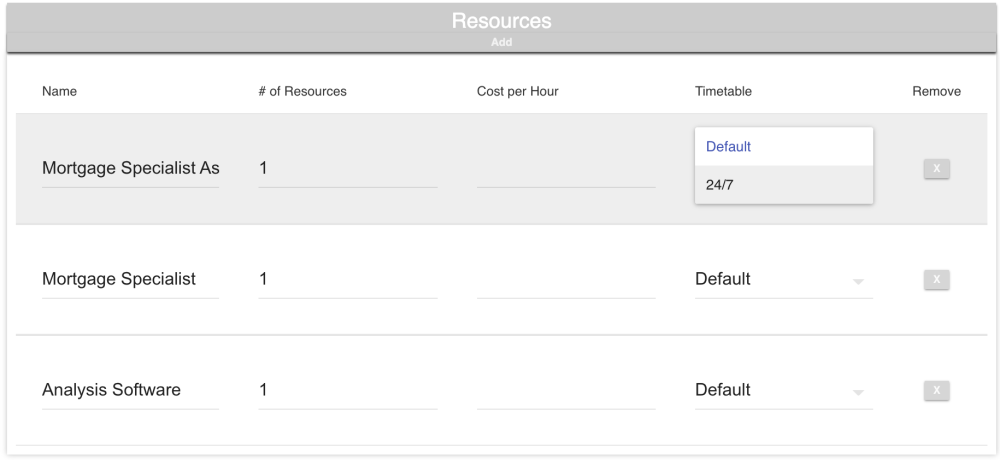The height and width of the screenshot is (460, 1000).
Task: Remove the Mortgage Specialist Assistant resource row
Action: pos(936,169)
